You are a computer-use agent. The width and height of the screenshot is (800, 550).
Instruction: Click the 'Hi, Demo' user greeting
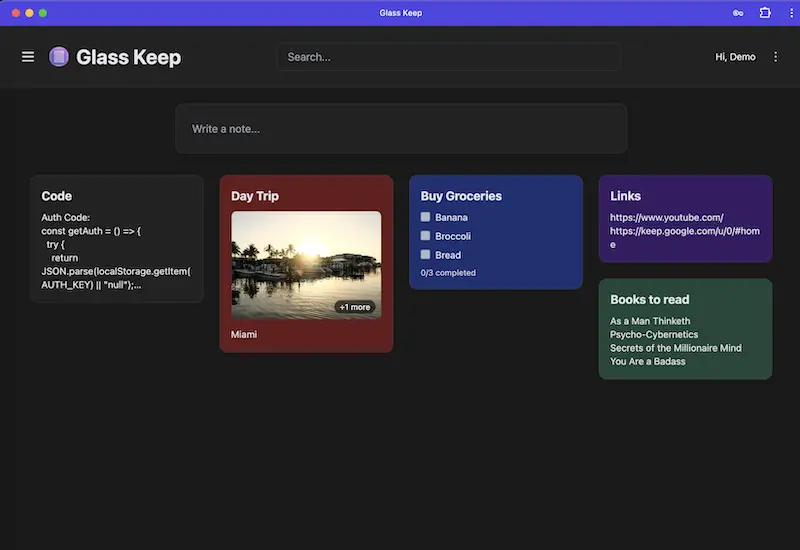[x=735, y=57]
